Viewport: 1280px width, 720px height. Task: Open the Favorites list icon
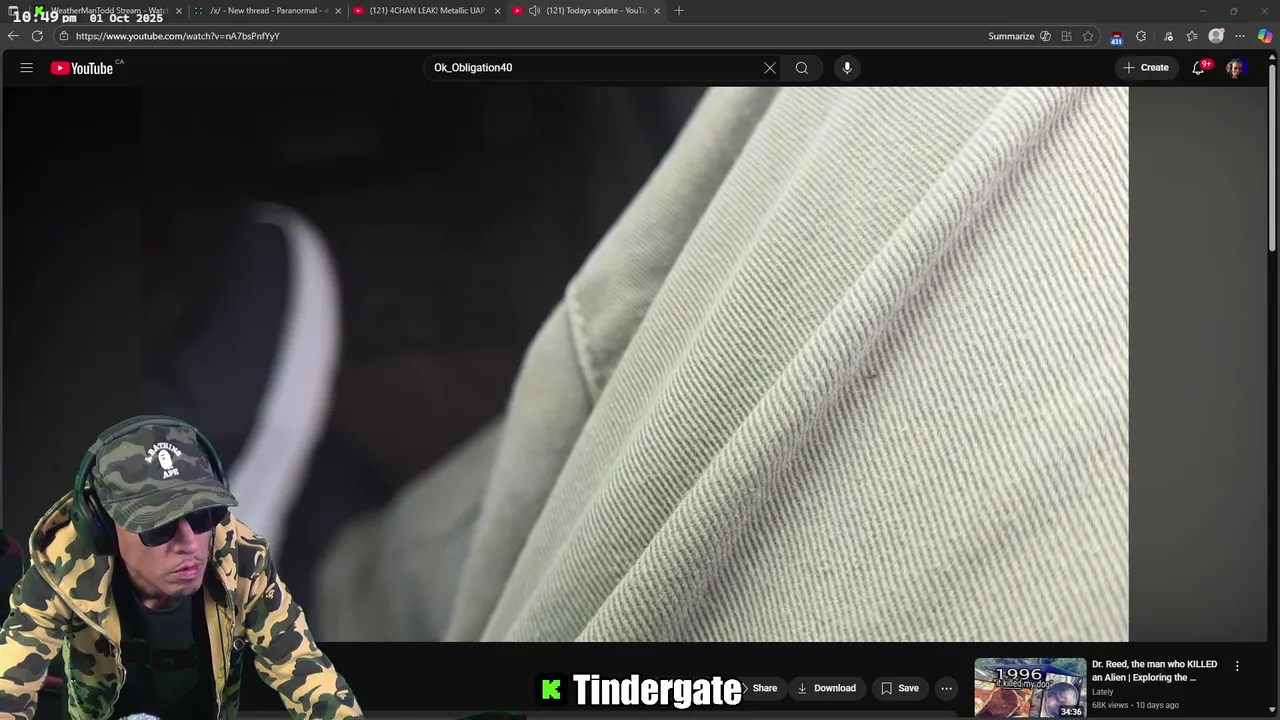click(1192, 36)
